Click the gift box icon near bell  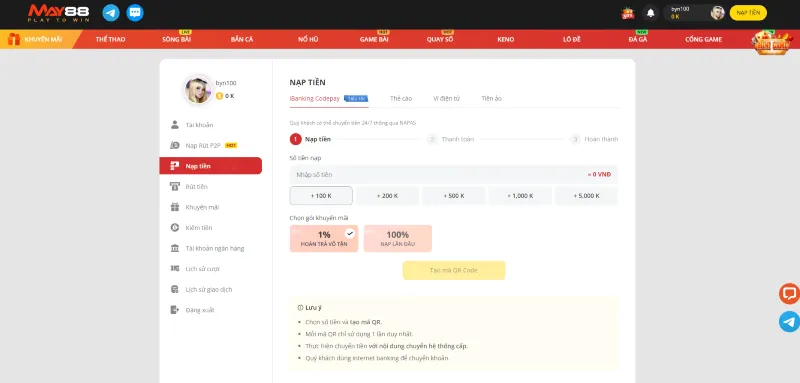click(x=628, y=13)
